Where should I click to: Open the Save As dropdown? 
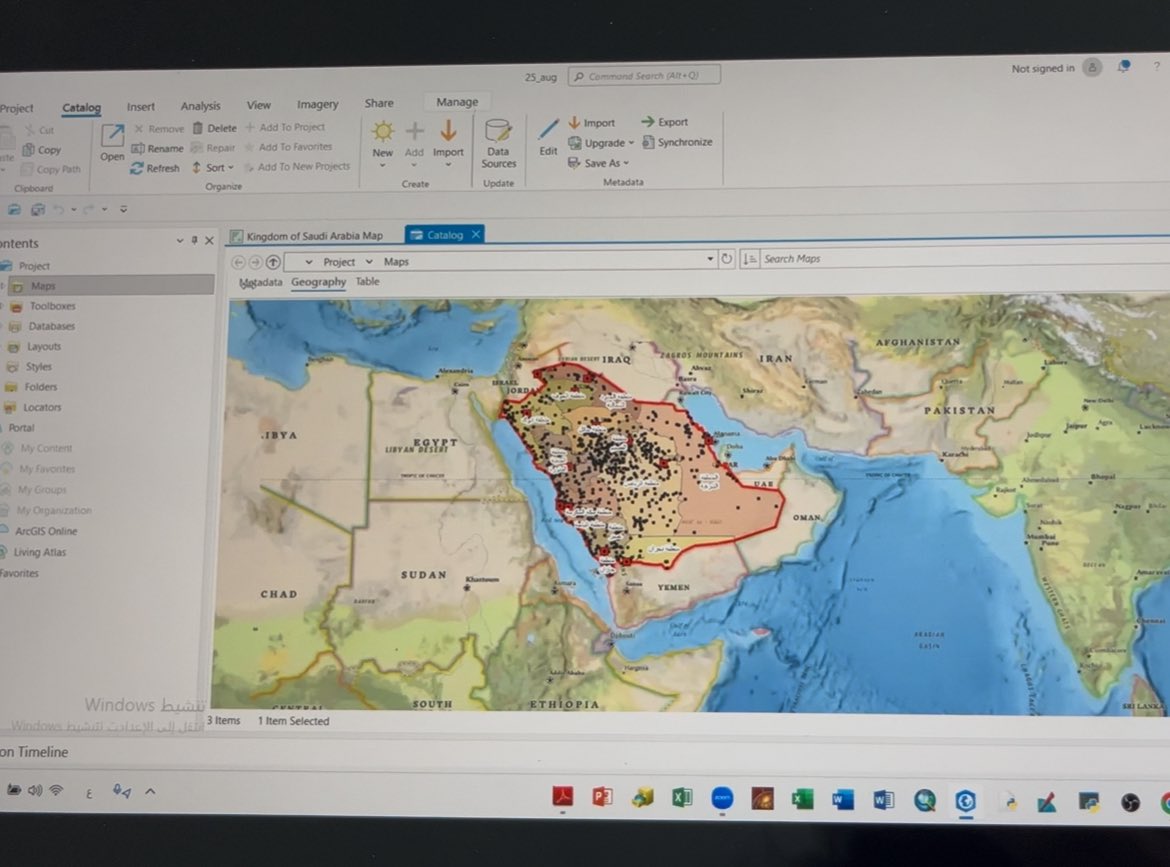[598, 163]
